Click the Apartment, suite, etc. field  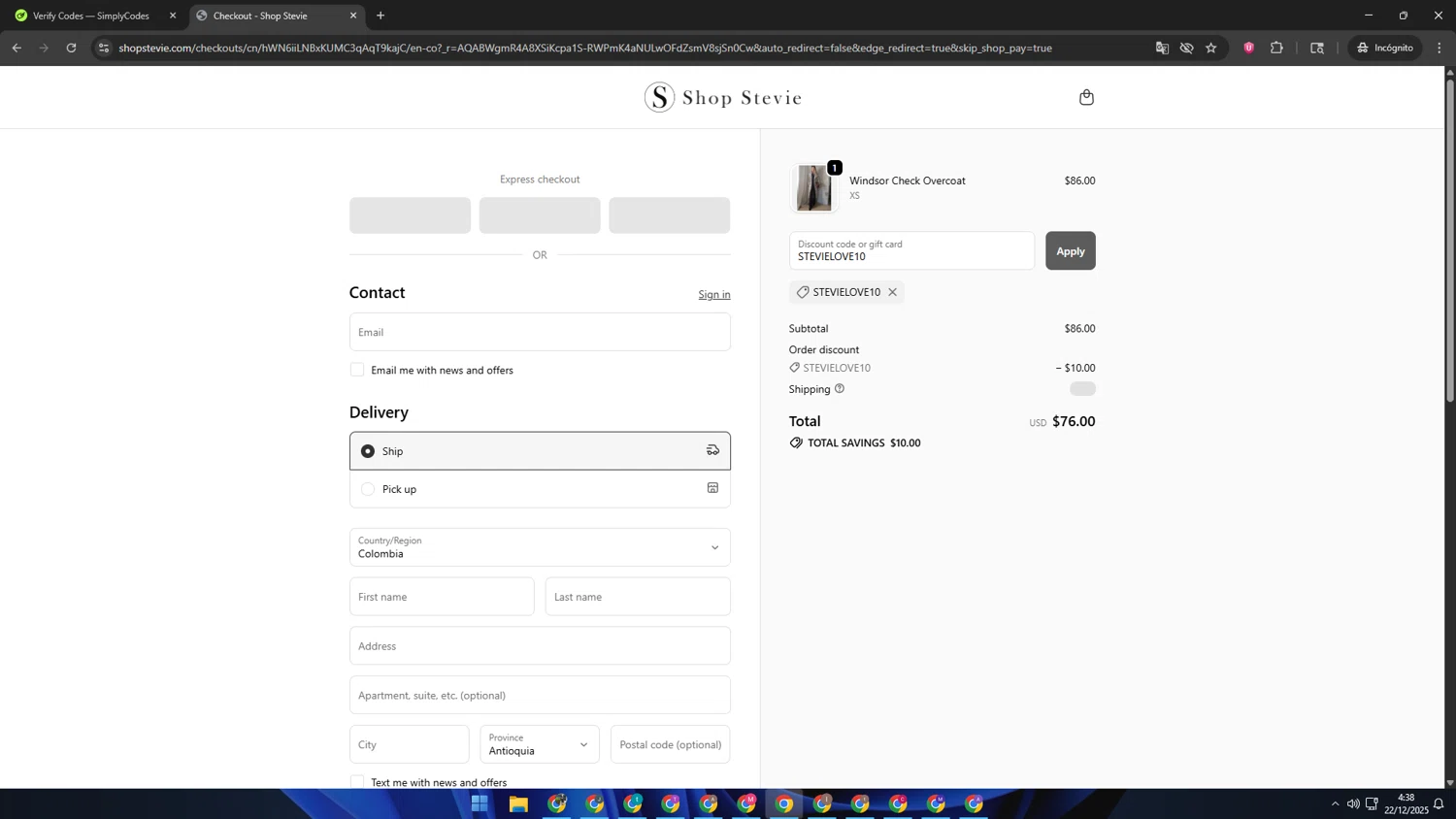(x=540, y=695)
